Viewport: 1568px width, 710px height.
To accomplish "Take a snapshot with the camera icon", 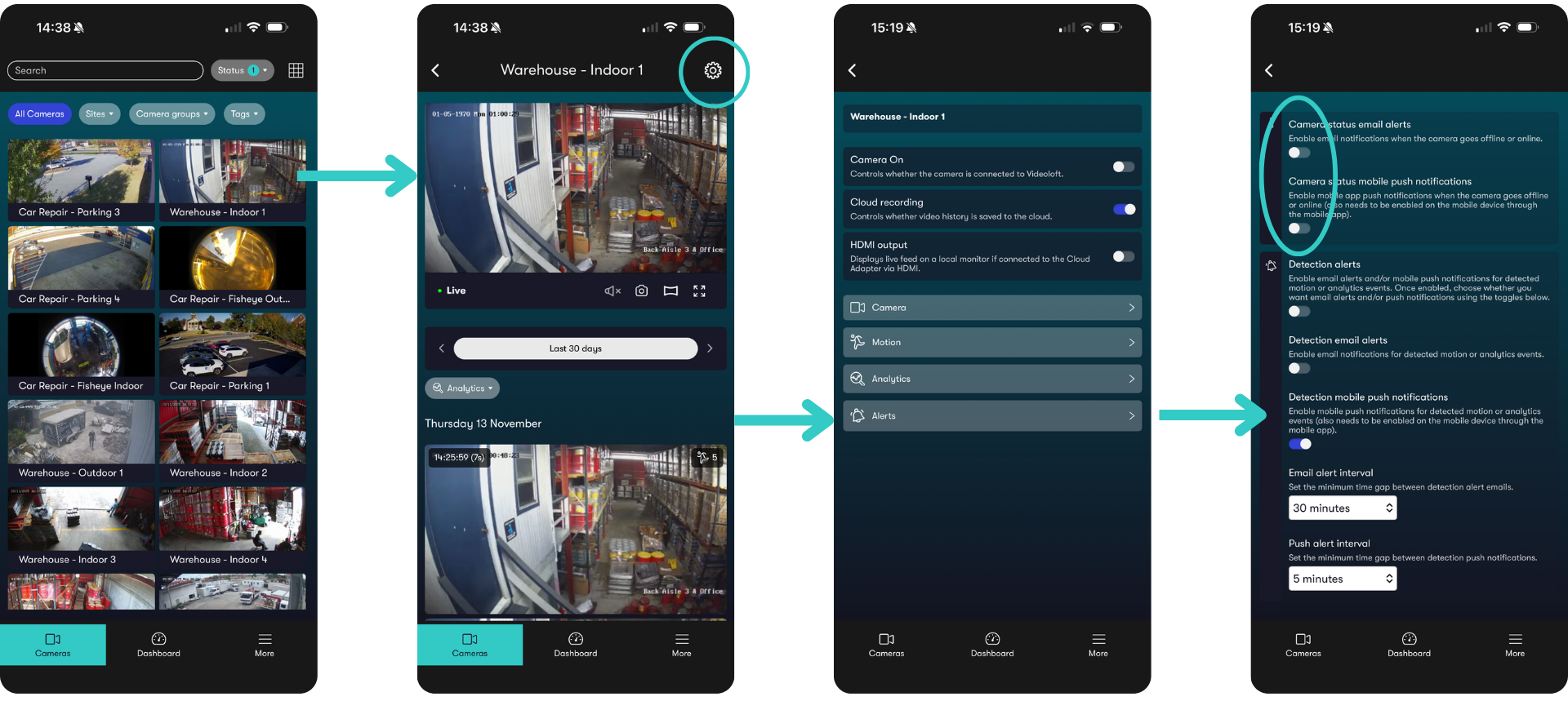I will pyautogui.click(x=642, y=291).
